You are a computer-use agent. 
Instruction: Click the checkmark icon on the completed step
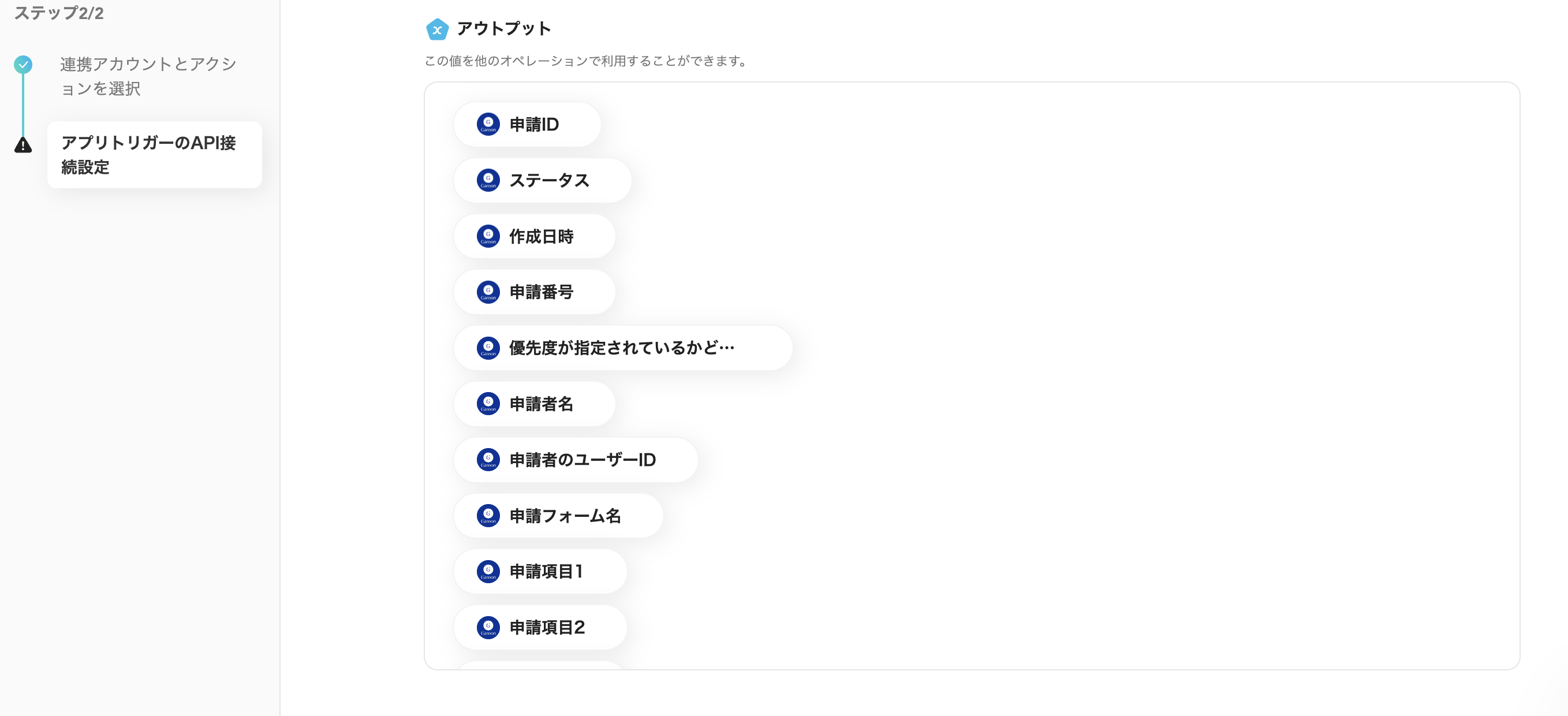tap(23, 65)
